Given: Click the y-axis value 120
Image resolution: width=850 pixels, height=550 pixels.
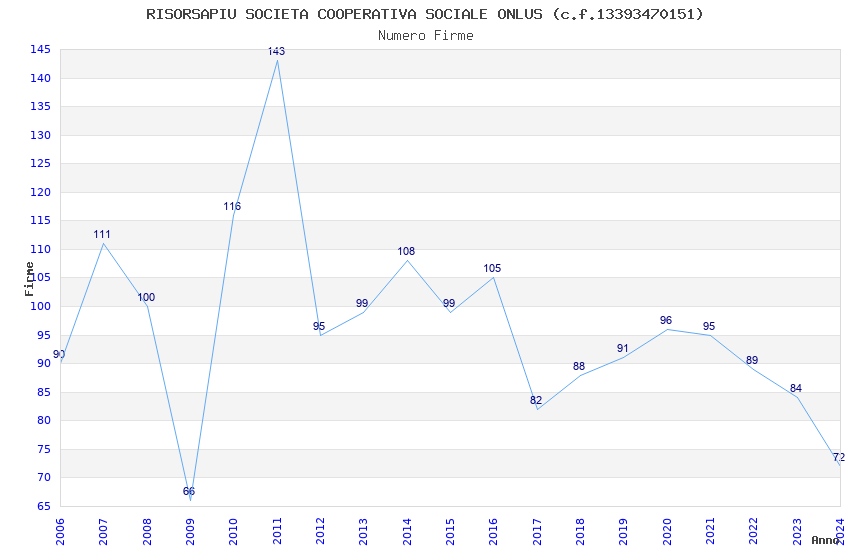Looking at the screenshot, I should (41, 192).
